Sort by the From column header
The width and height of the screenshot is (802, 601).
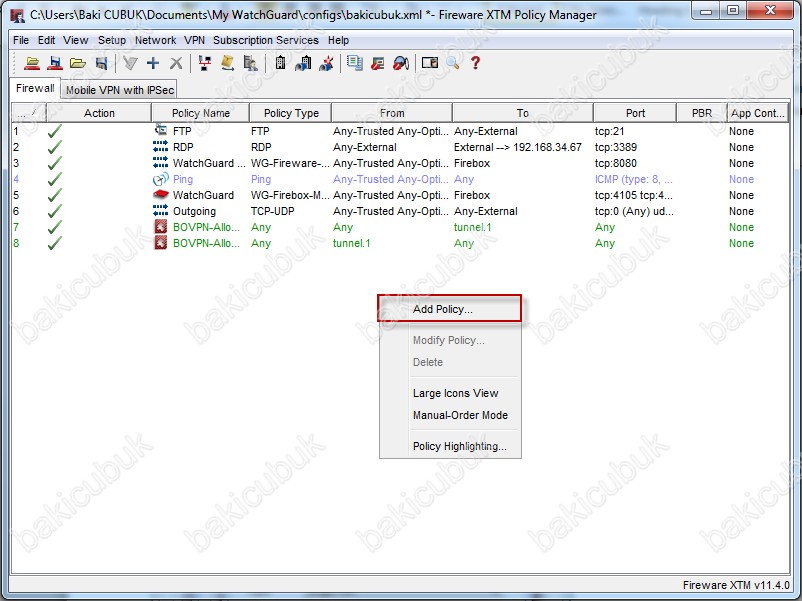(x=392, y=113)
